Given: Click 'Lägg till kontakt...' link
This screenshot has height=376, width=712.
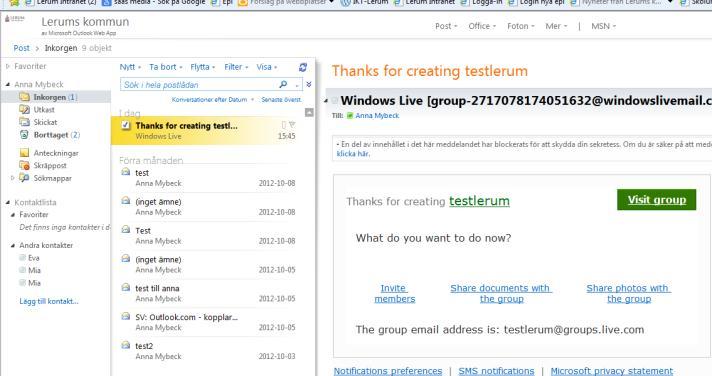Looking at the screenshot, I should [x=49, y=301].
